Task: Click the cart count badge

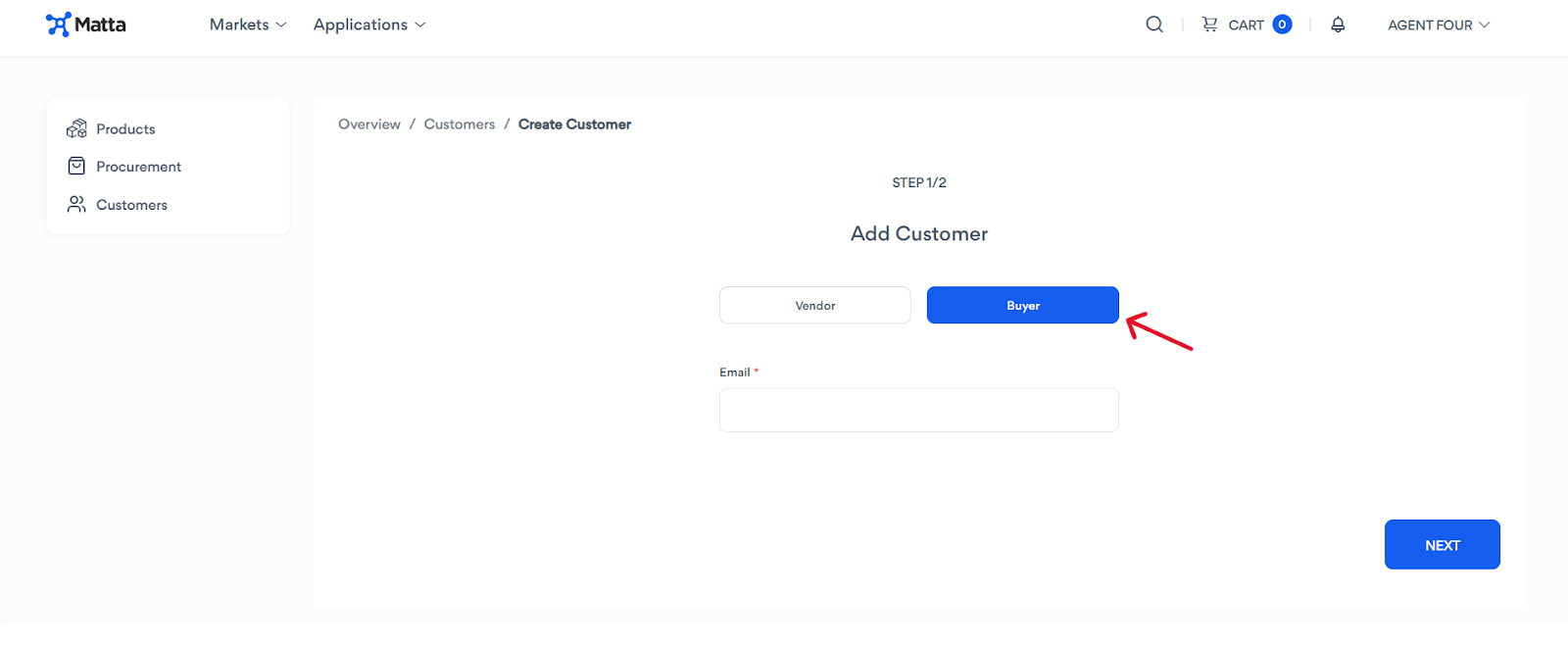Action: tap(1282, 25)
